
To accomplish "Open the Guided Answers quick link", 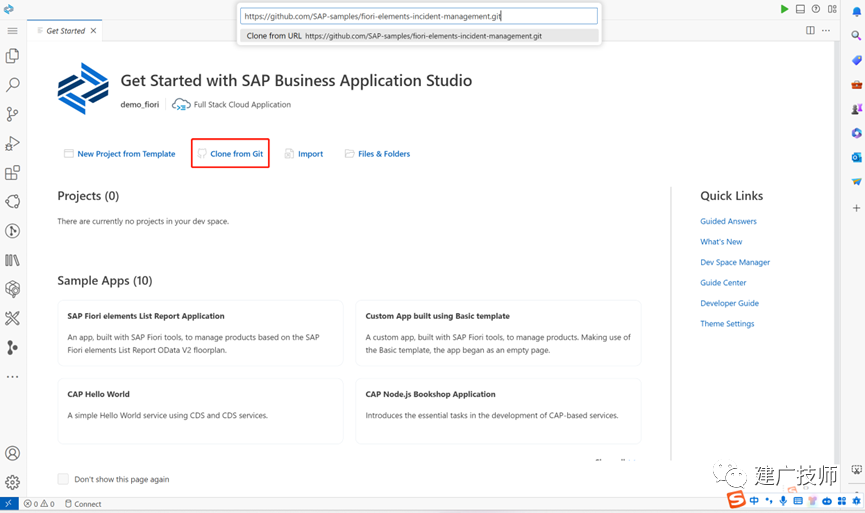I will pos(728,221).
